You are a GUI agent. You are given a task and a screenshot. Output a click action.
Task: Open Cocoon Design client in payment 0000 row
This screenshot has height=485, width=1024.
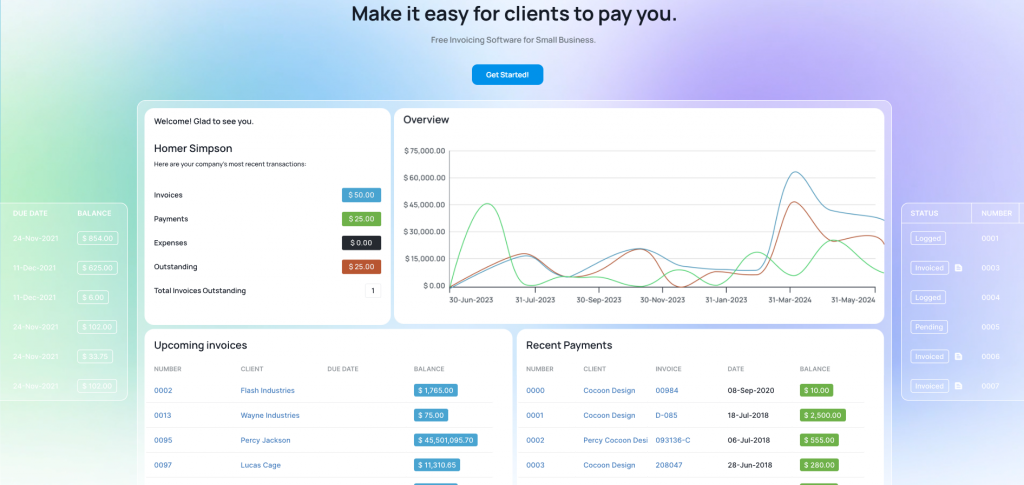609,390
